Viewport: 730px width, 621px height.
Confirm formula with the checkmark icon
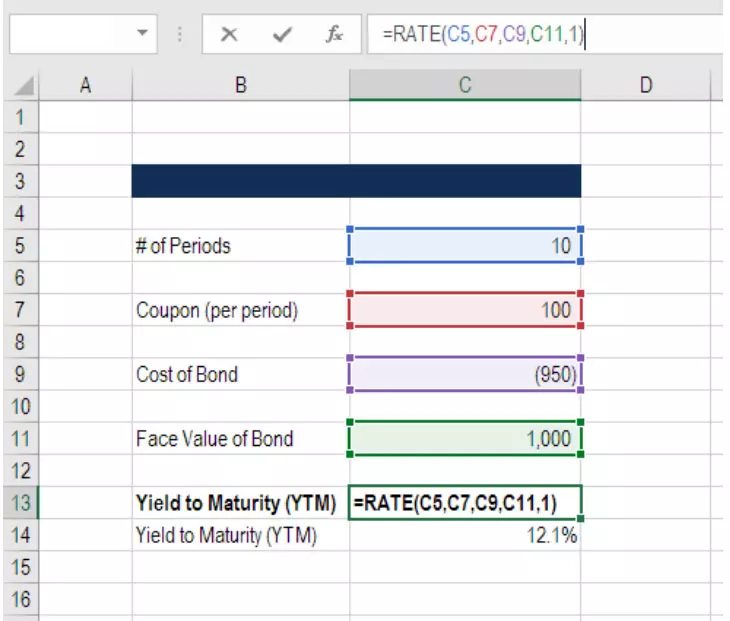(x=282, y=34)
